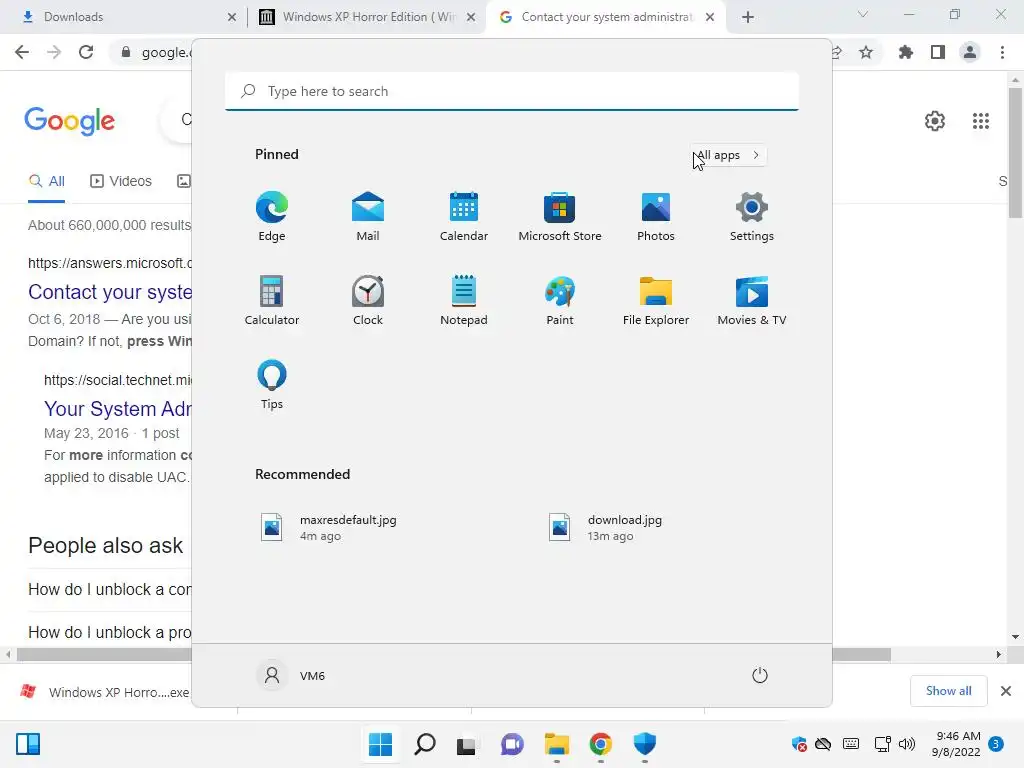Image resolution: width=1024 pixels, height=768 pixels.
Task: Open the VM6 user account menu
Action: [291, 675]
